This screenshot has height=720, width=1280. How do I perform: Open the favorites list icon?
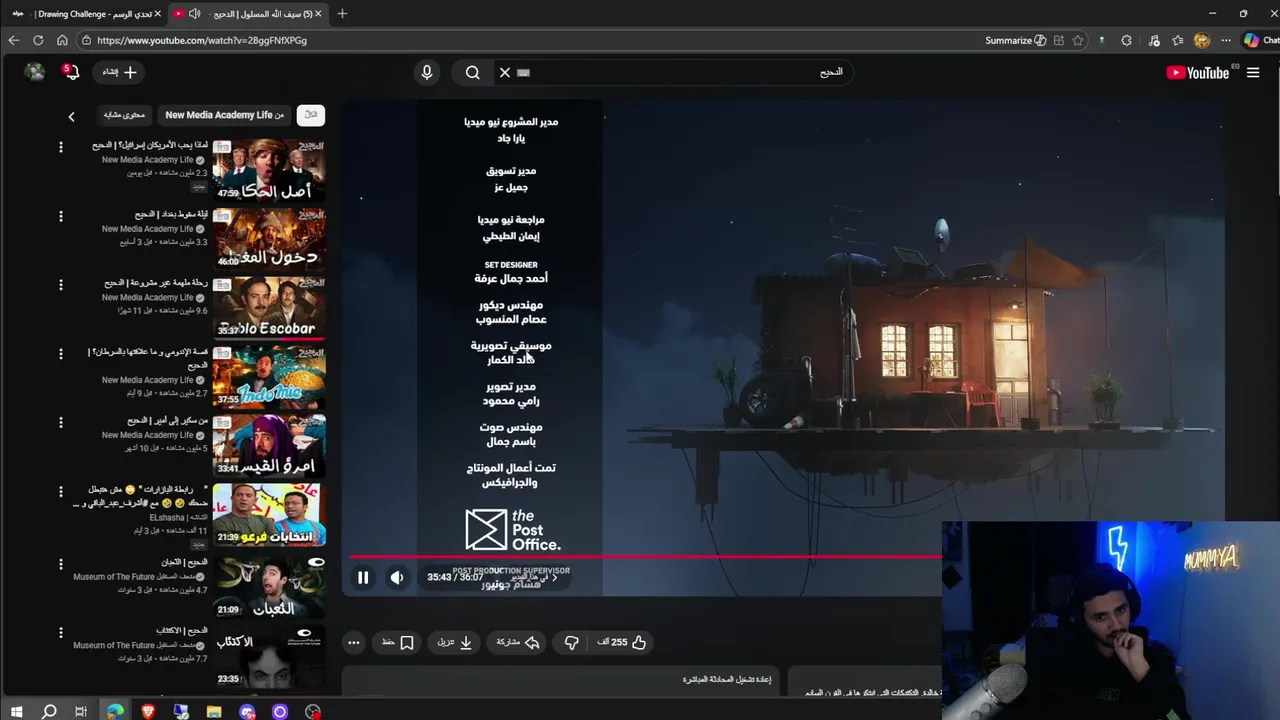click(1178, 40)
